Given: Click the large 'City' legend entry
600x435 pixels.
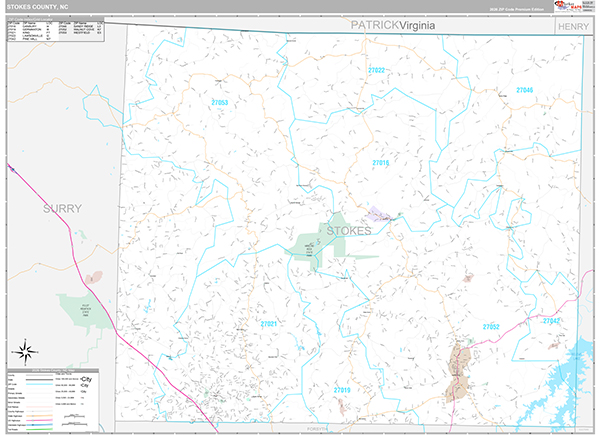Looking at the screenshot, I should pyautogui.click(x=87, y=379).
